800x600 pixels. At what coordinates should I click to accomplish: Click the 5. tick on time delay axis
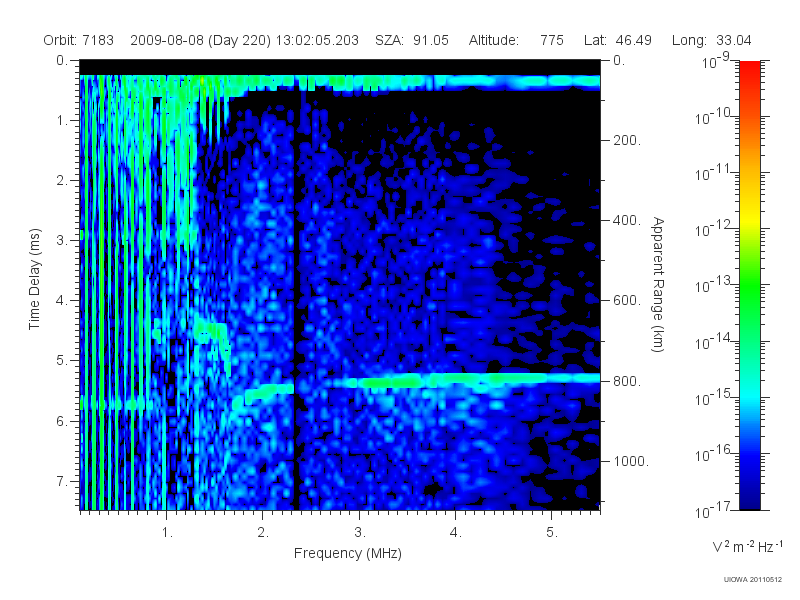(x=62, y=360)
